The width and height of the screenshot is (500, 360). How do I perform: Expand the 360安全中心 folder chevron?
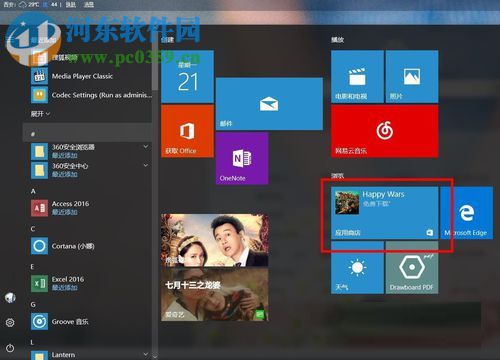pos(146,166)
